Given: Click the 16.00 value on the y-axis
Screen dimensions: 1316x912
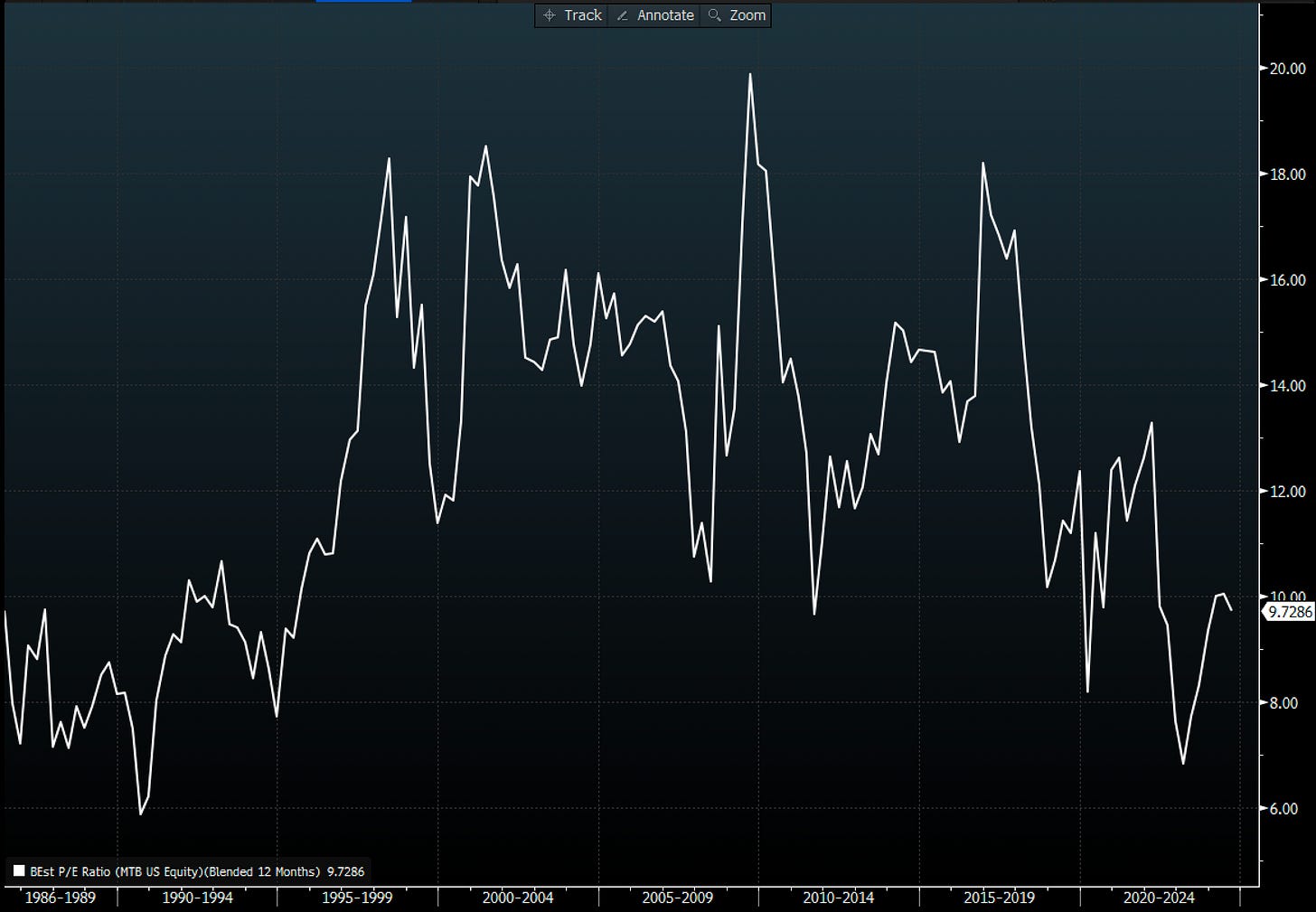Looking at the screenshot, I should click(1287, 280).
